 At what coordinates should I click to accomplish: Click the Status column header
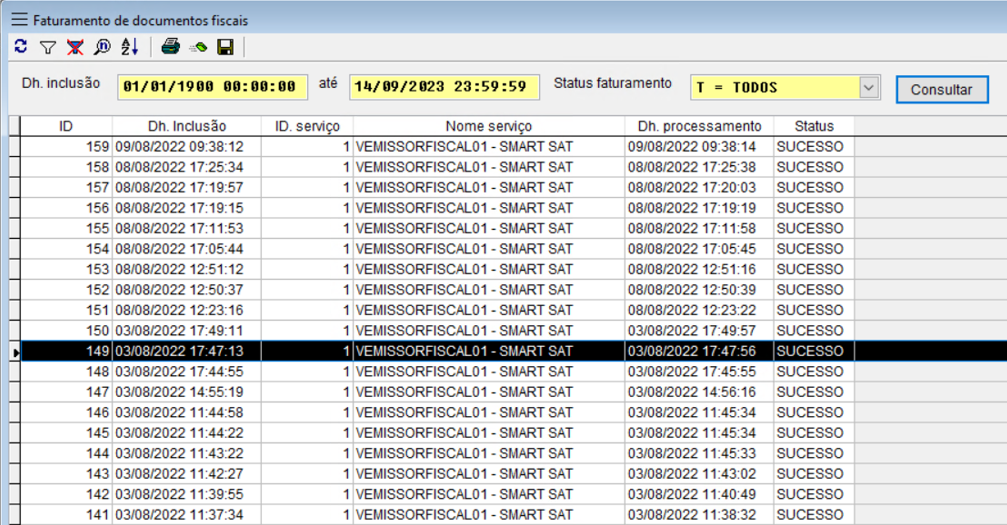(814, 126)
